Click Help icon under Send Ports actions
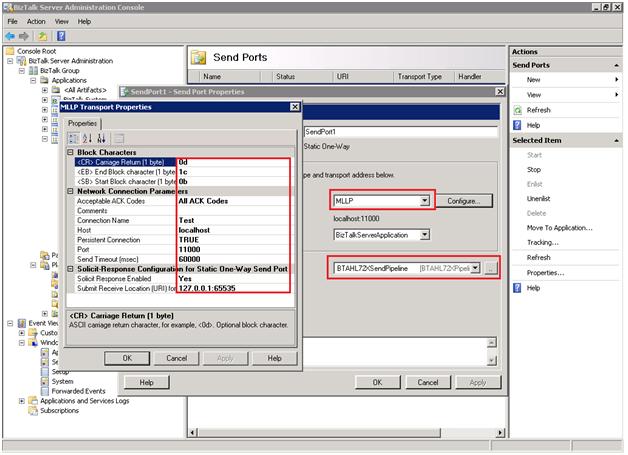This screenshot has width=628, height=455. [x=517, y=125]
